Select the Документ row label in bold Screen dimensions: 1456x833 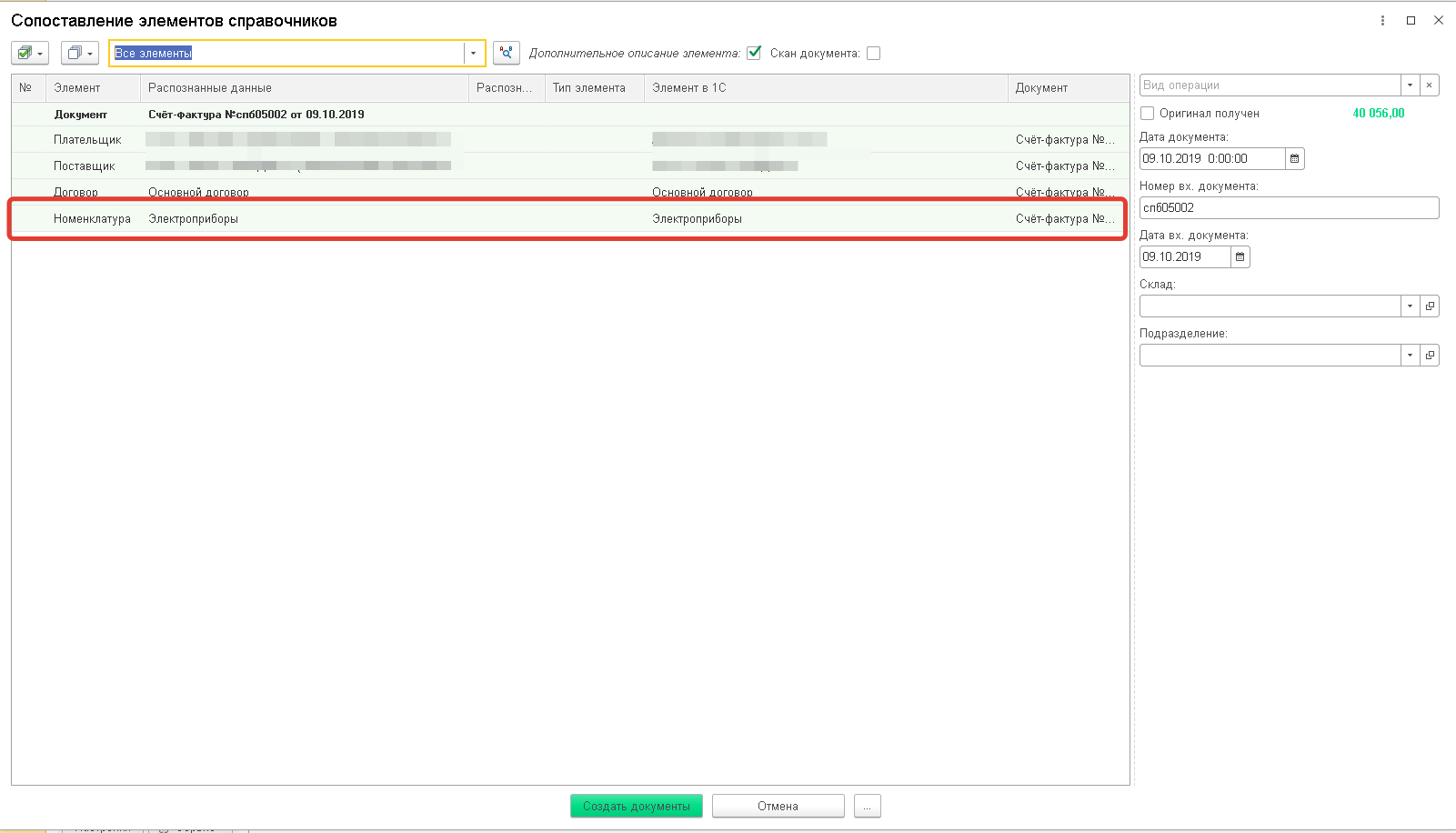pos(81,115)
